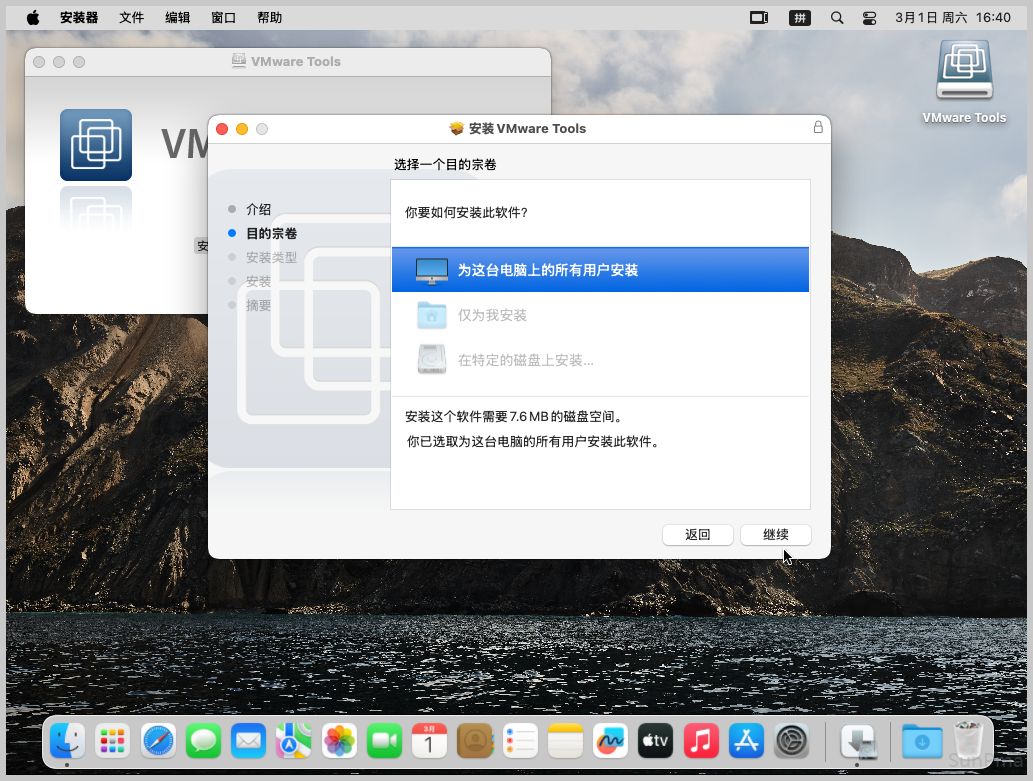Click the 返回 button
This screenshot has width=1033, height=781.
[697, 535]
